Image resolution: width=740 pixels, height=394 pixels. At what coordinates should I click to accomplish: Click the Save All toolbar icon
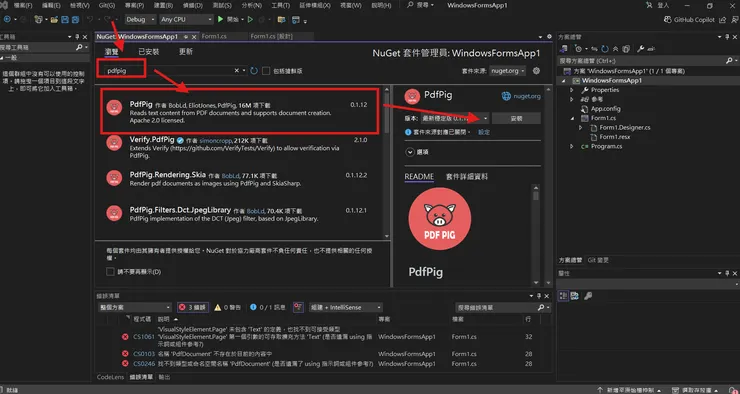(x=75, y=20)
